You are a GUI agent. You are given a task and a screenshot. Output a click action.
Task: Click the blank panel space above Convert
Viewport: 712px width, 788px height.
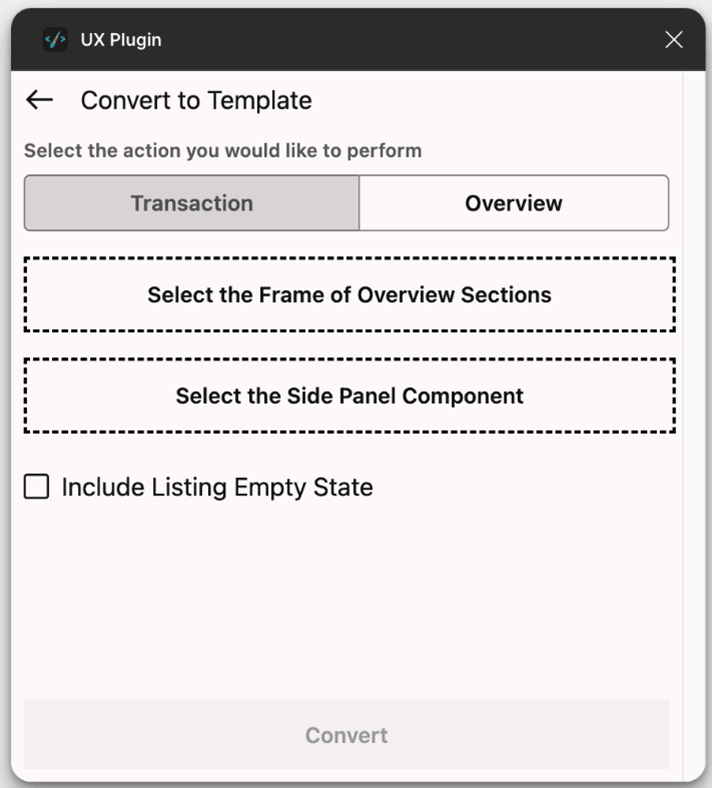[346, 600]
